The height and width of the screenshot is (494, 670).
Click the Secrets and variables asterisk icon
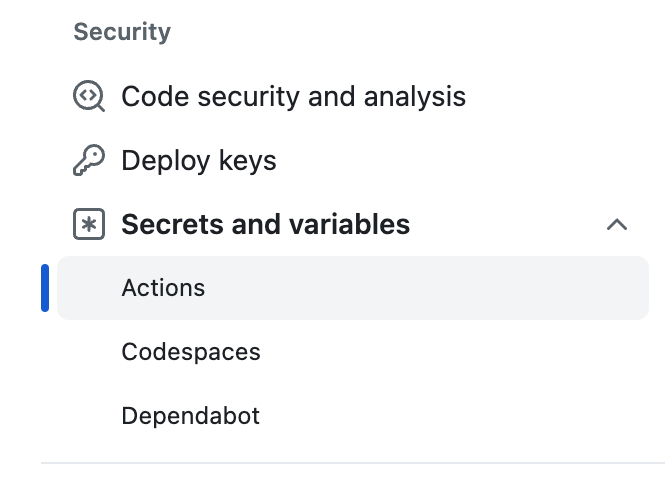point(89,225)
